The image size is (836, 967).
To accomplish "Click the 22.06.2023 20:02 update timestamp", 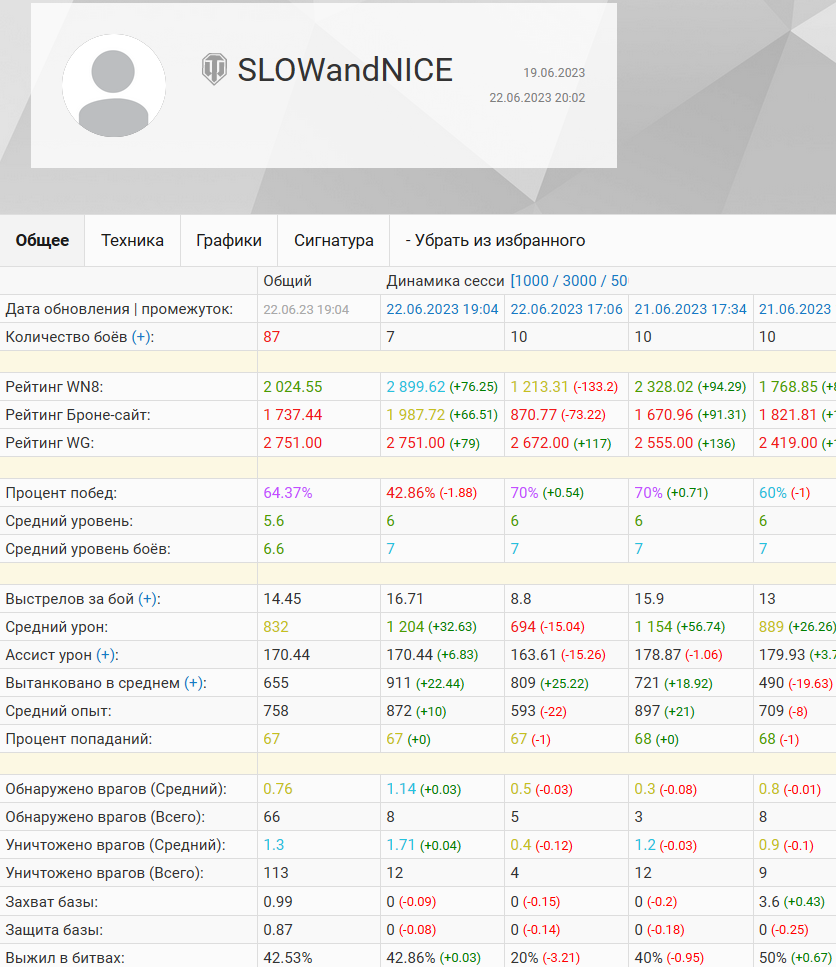I will pyautogui.click(x=537, y=97).
